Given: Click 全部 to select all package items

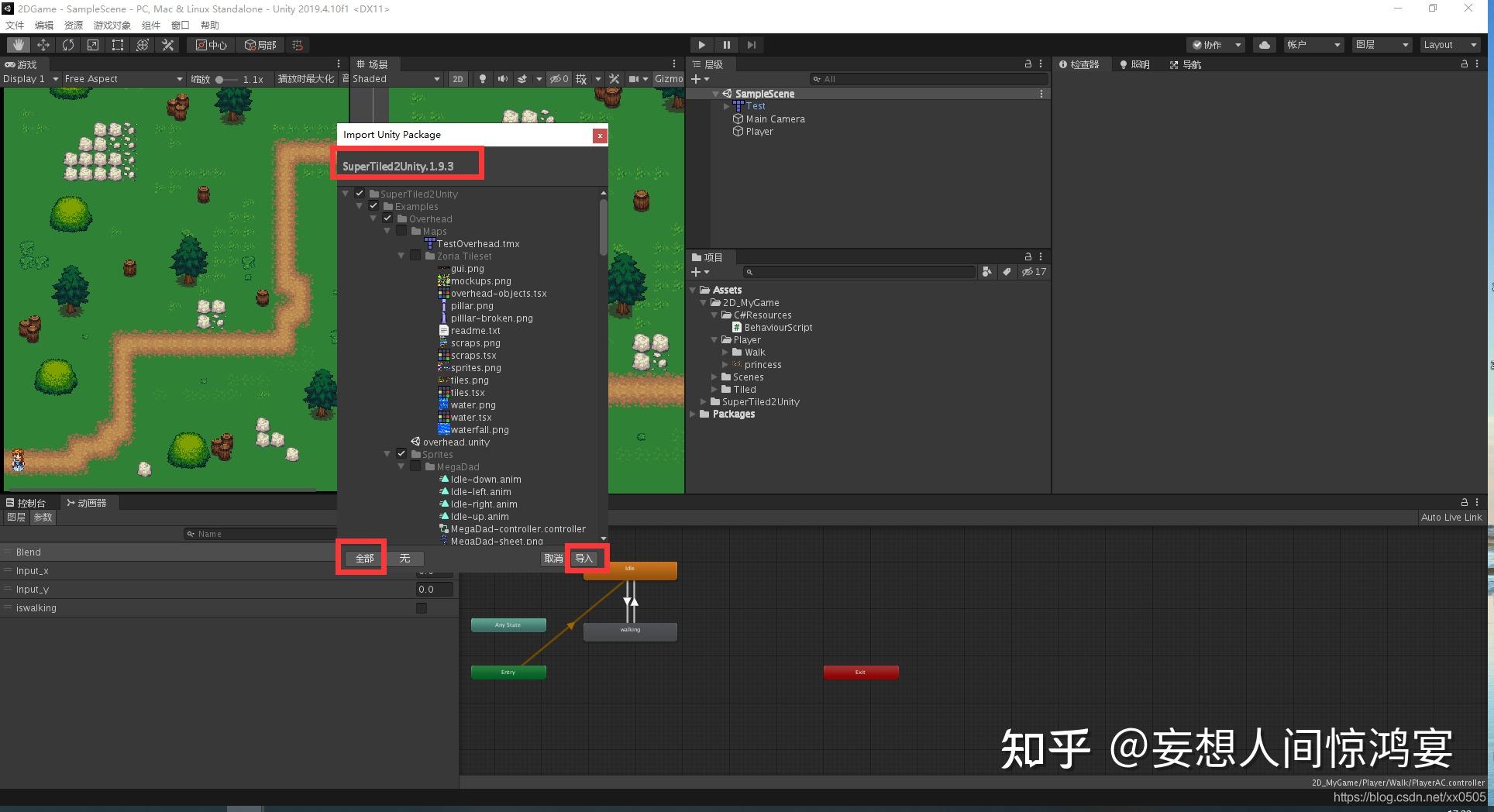Looking at the screenshot, I should click(361, 558).
